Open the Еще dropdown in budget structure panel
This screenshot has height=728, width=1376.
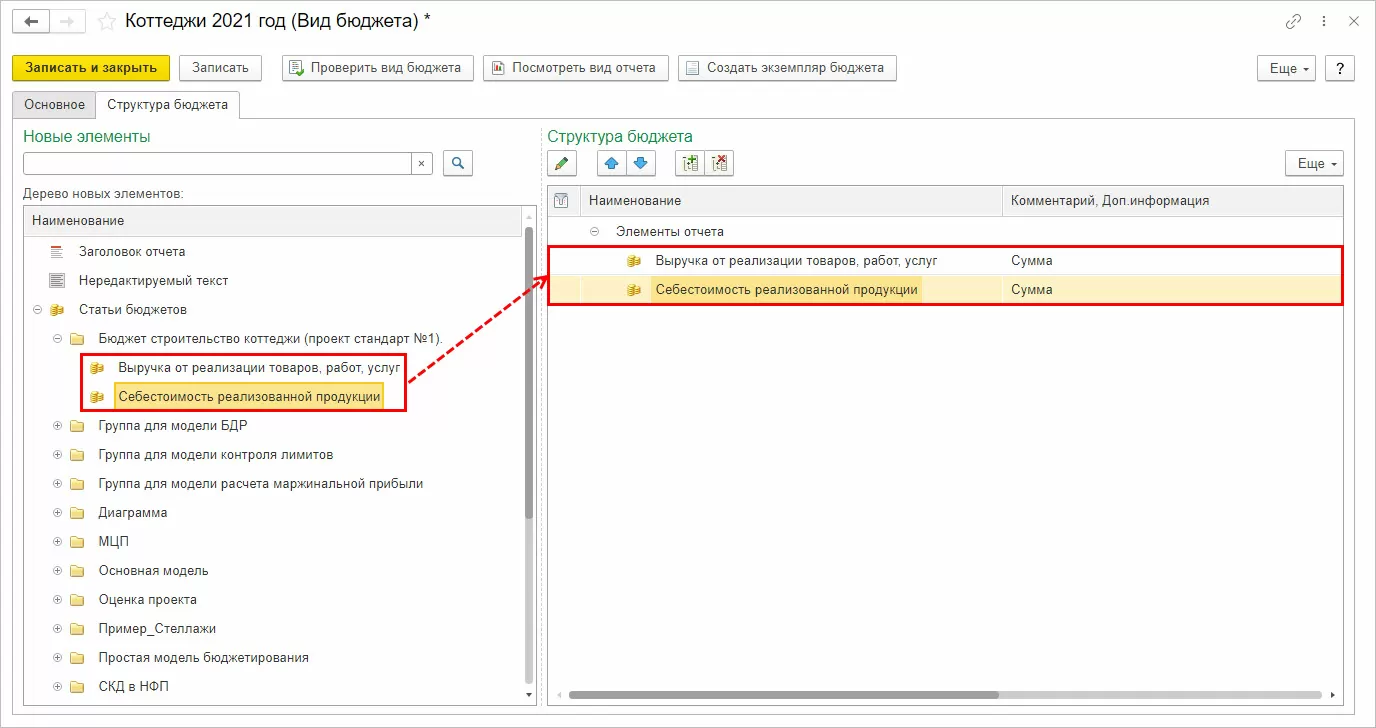pos(1313,164)
